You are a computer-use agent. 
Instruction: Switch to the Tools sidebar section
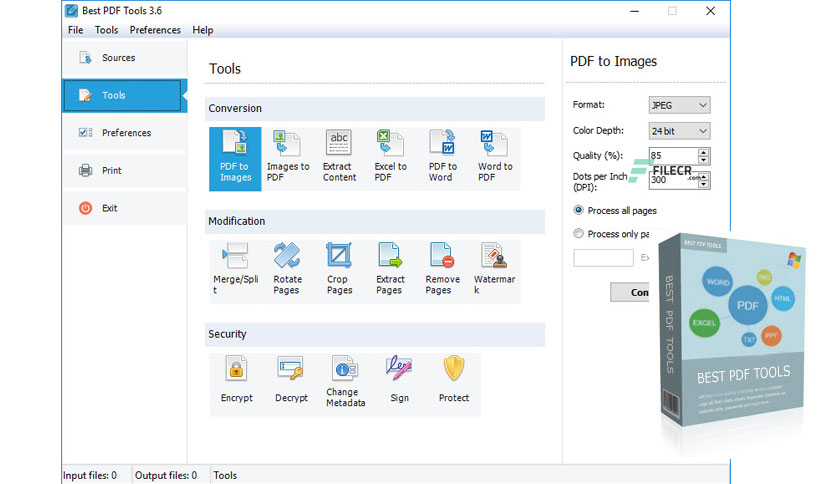point(125,95)
